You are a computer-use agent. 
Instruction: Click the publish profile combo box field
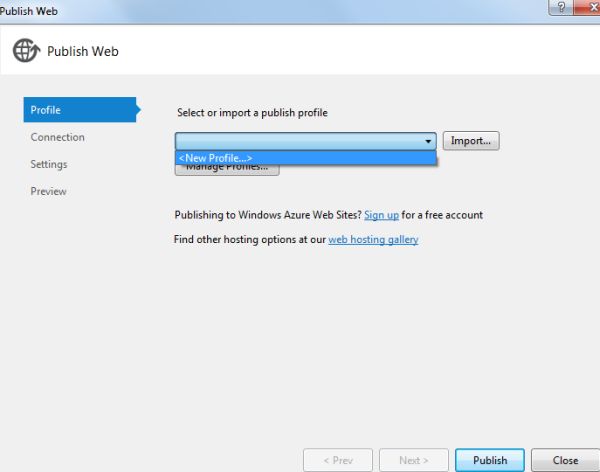tap(305, 141)
